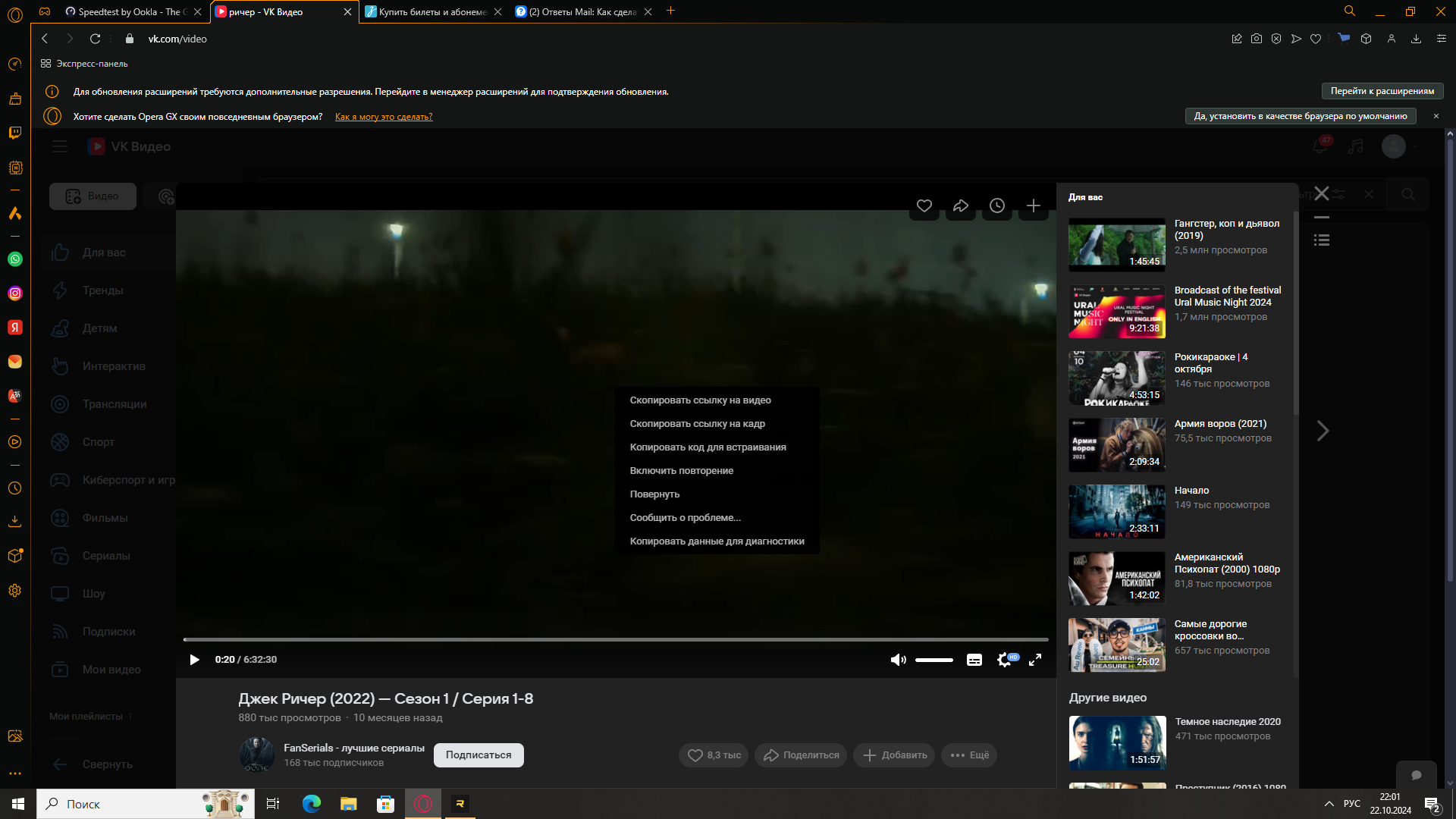Open 'Темное наследие 2020' video thumbnail
The height and width of the screenshot is (819, 1456).
pyautogui.click(x=1118, y=743)
